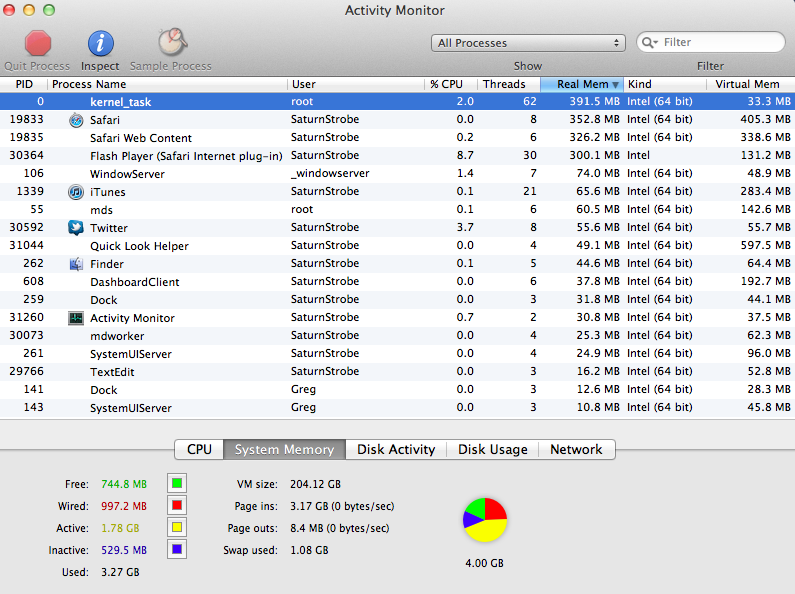Switch to the CPU tab
The image size is (795, 594).
tap(199, 450)
